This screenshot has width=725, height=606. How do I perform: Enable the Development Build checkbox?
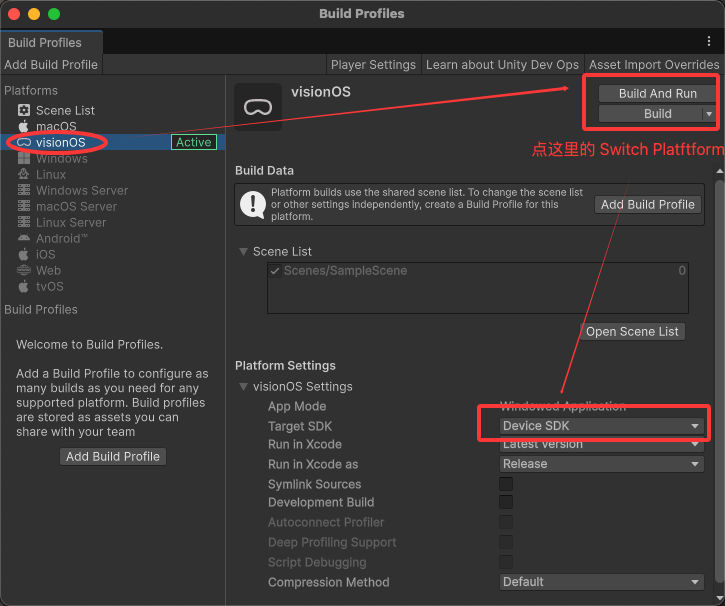(x=506, y=502)
